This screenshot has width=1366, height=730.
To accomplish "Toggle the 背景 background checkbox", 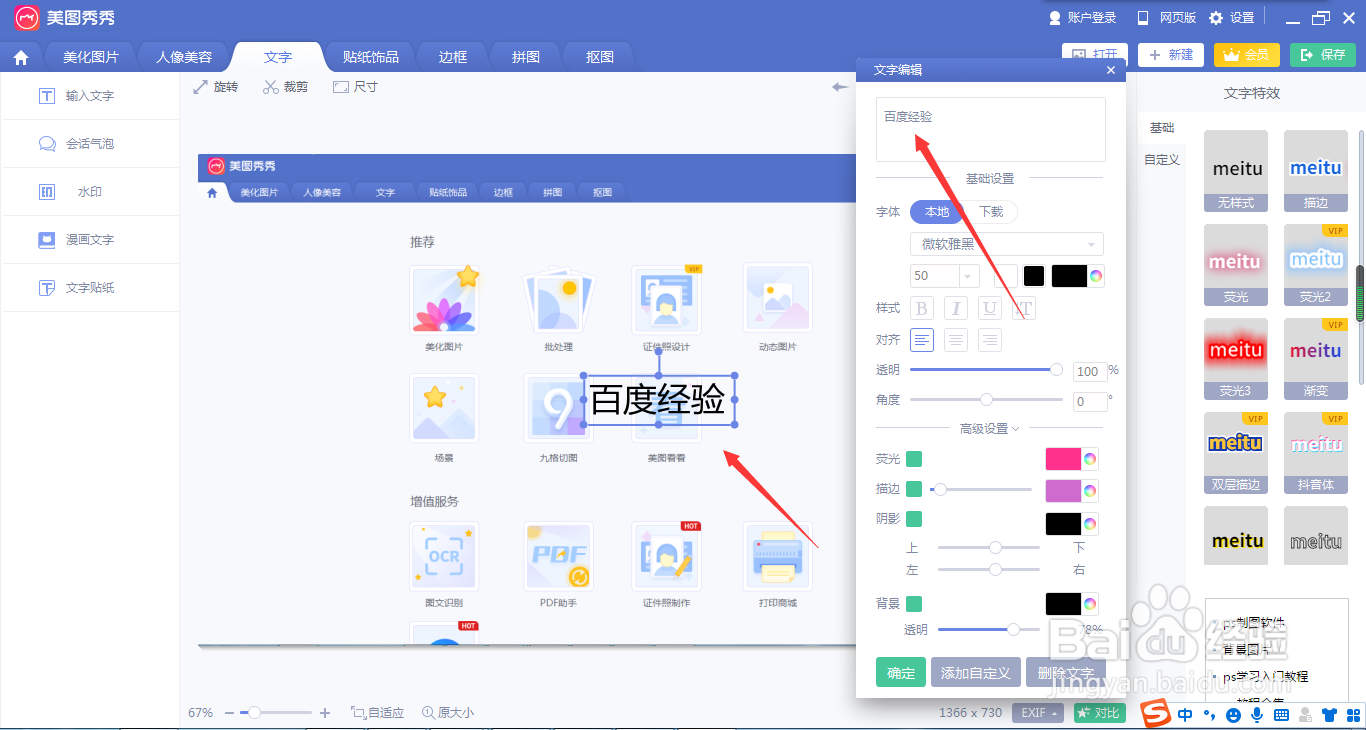I will pyautogui.click(x=914, y=604).
